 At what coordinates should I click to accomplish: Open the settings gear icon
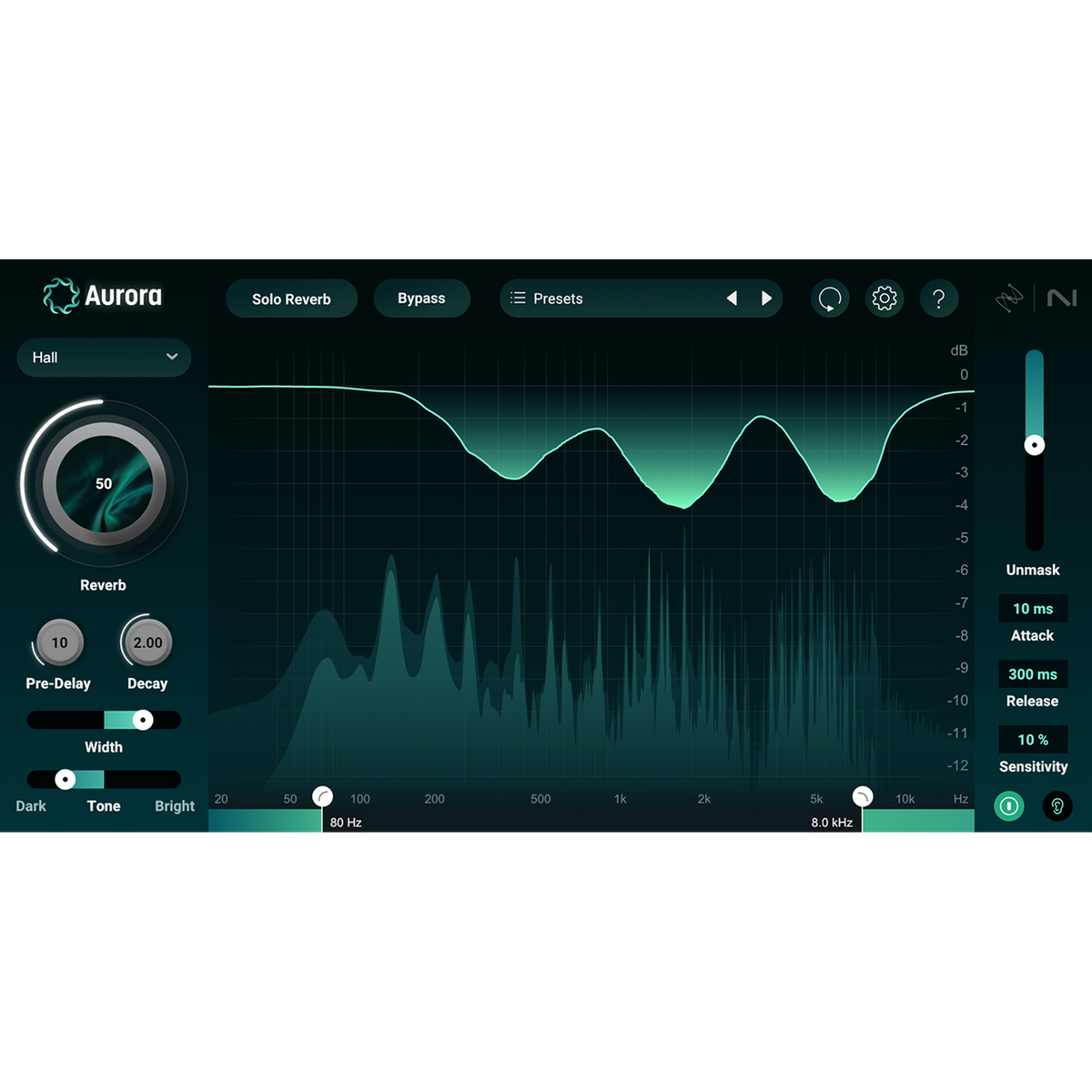884,298
